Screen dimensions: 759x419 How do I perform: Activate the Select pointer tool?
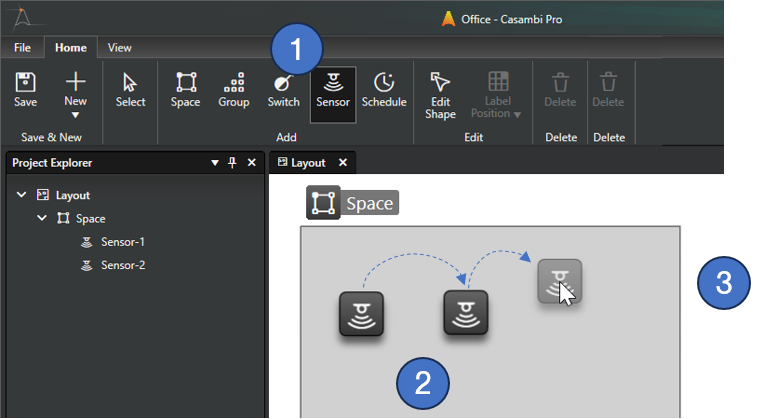pyautogui.click(x=130, y=90)
